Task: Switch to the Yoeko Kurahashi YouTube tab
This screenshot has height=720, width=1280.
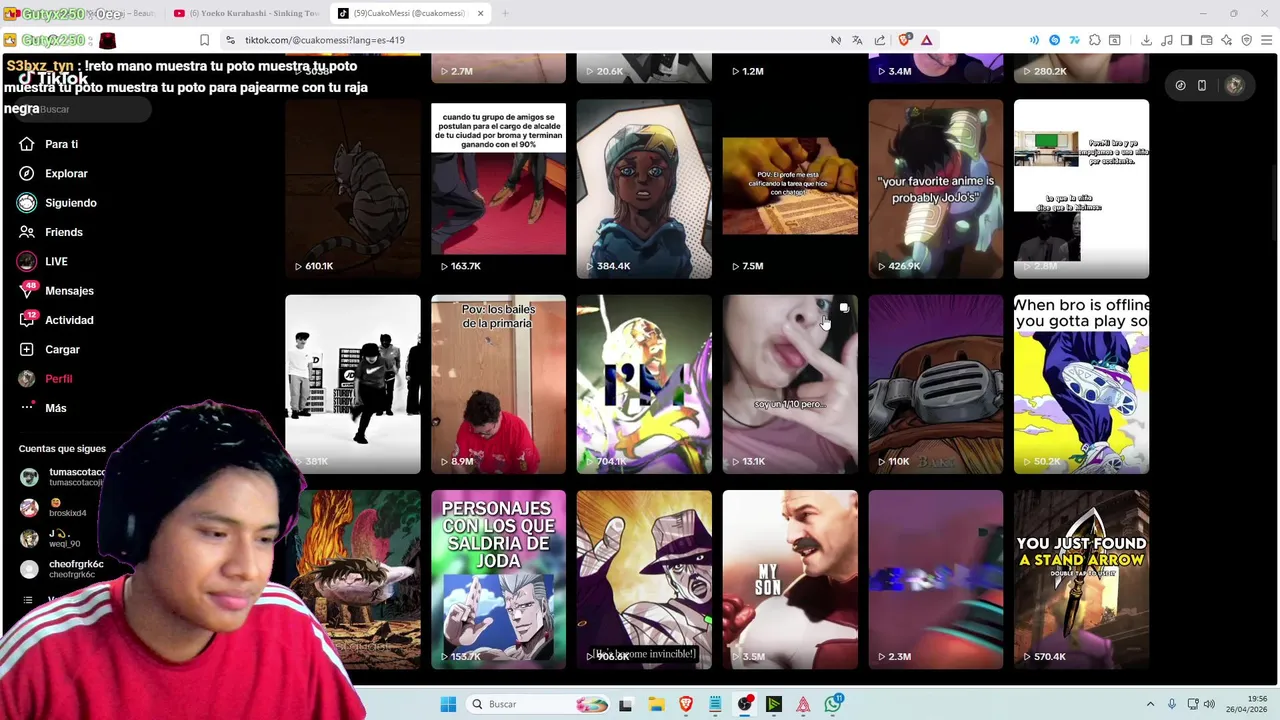Action: point(245,13)
